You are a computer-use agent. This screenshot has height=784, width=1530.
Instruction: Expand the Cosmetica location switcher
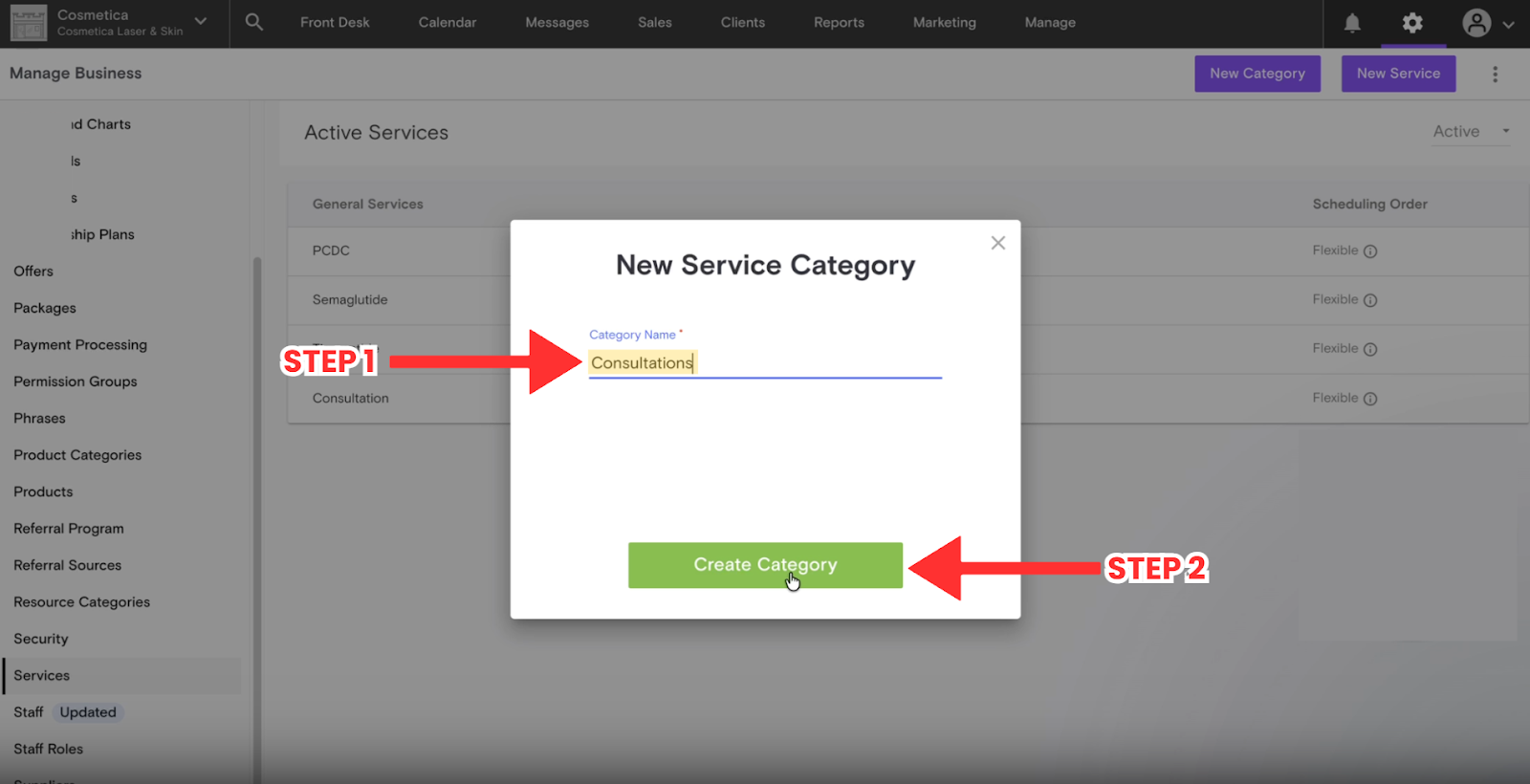point(200,21)
